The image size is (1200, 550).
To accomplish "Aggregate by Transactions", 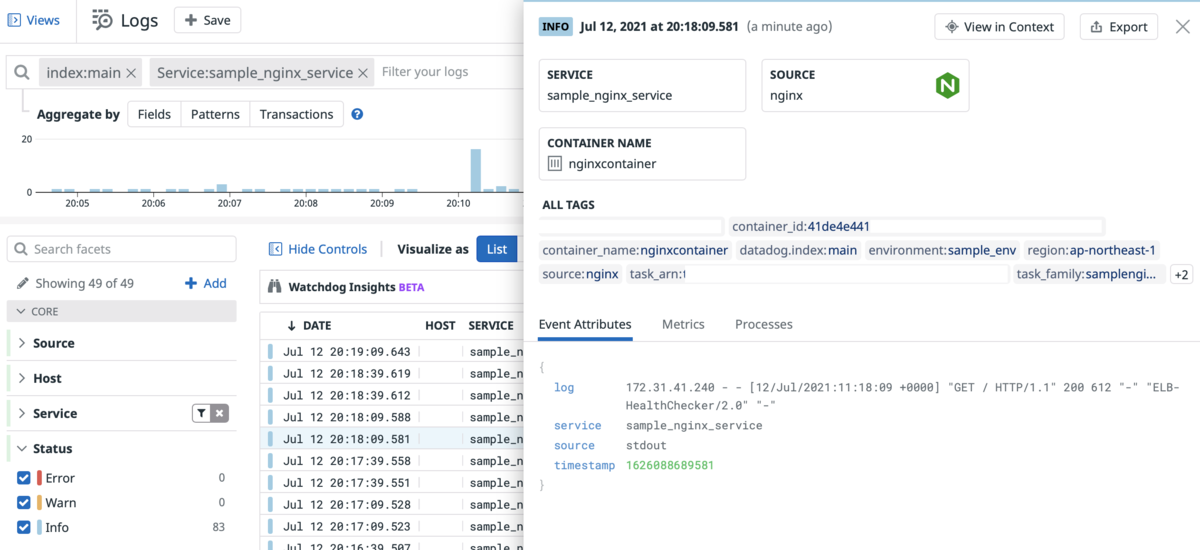I will pyautogui.click(x=296, y=114).
